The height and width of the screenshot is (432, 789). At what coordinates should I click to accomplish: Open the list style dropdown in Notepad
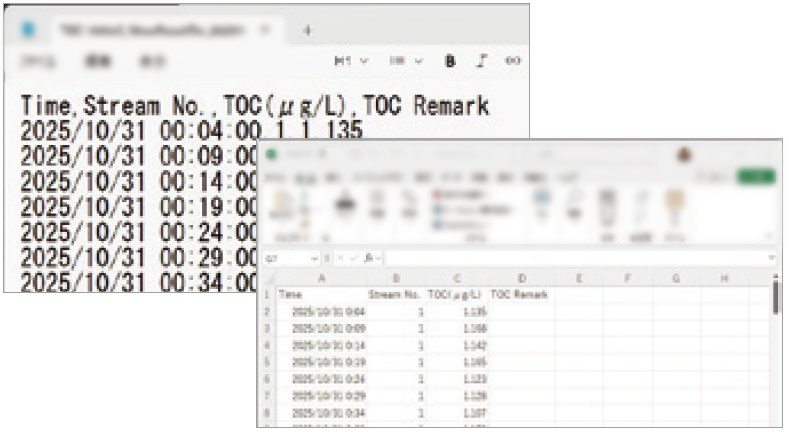coord(406,61)
